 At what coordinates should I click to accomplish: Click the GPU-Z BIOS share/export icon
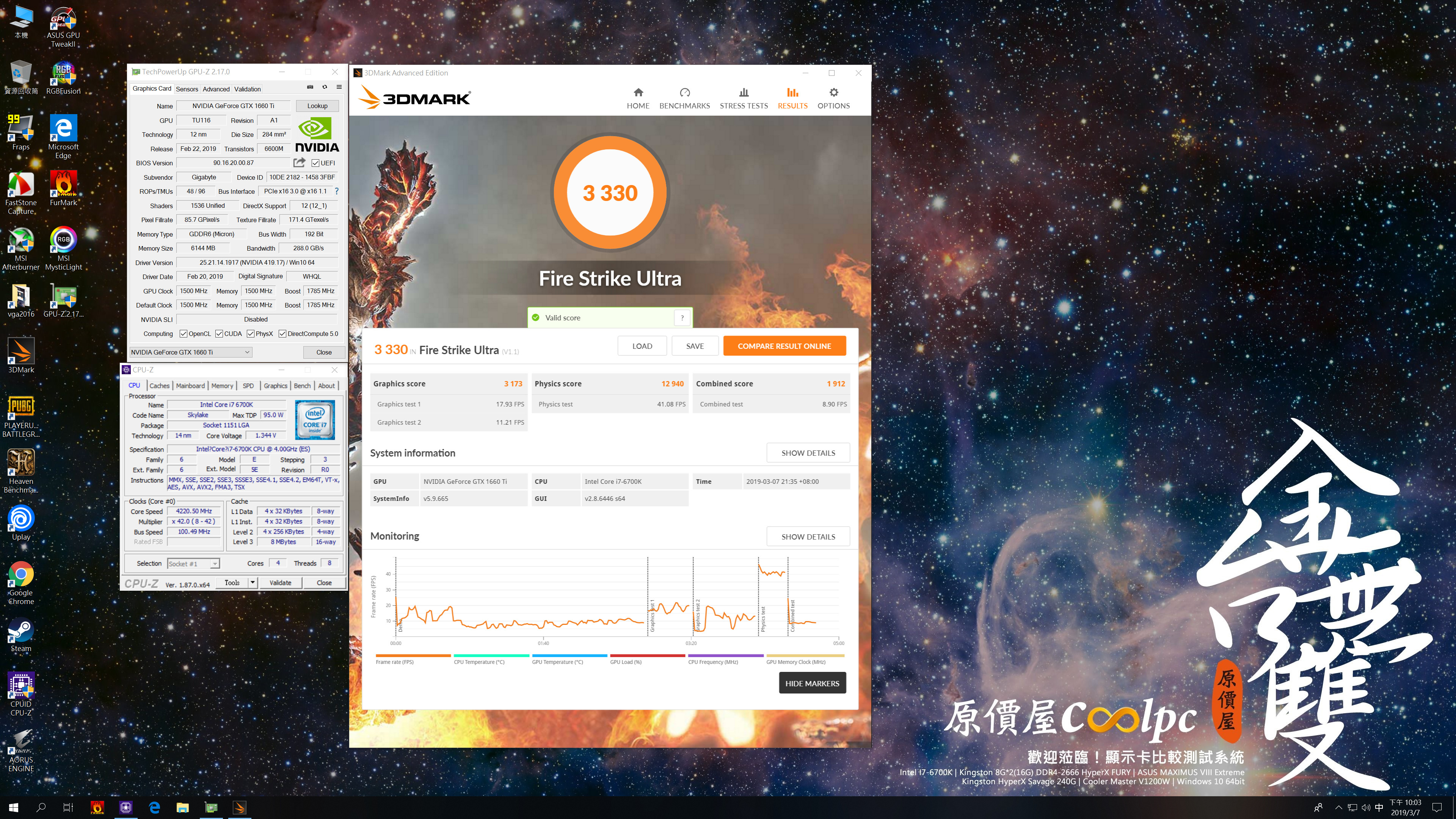[x=300, y=163]
